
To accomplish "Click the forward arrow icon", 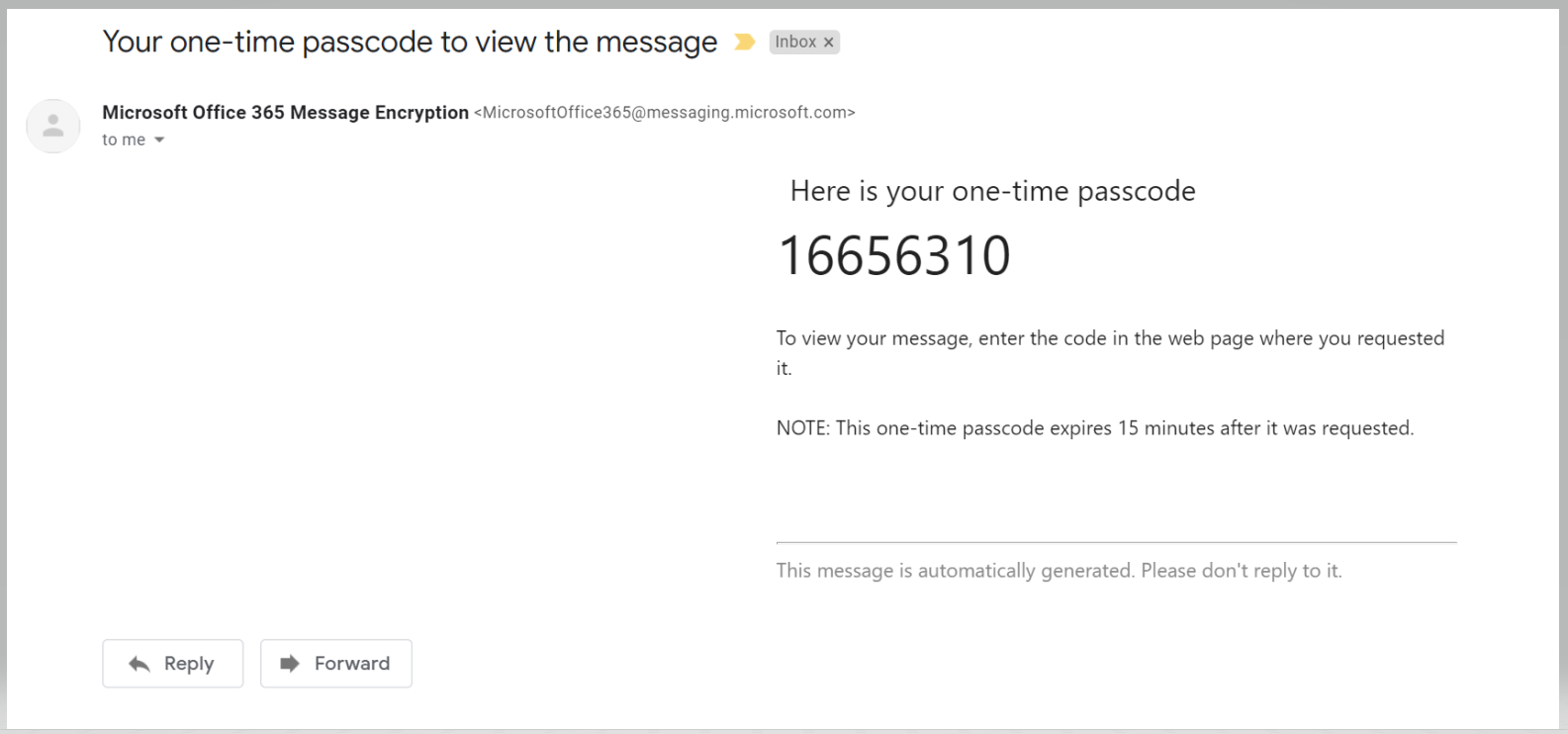I will (289, 664).
